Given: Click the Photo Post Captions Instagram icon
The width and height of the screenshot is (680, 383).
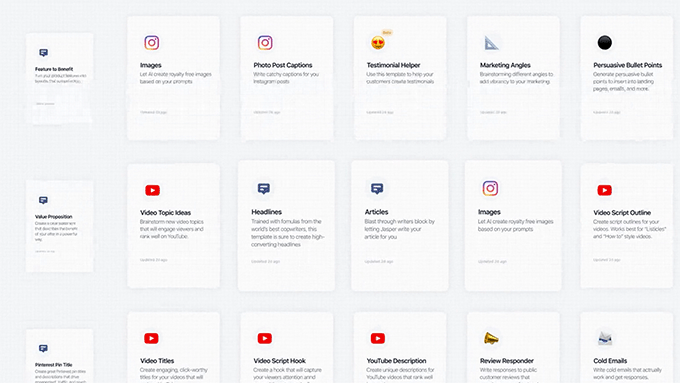Looking at the screenshot, I should point(265,43).
